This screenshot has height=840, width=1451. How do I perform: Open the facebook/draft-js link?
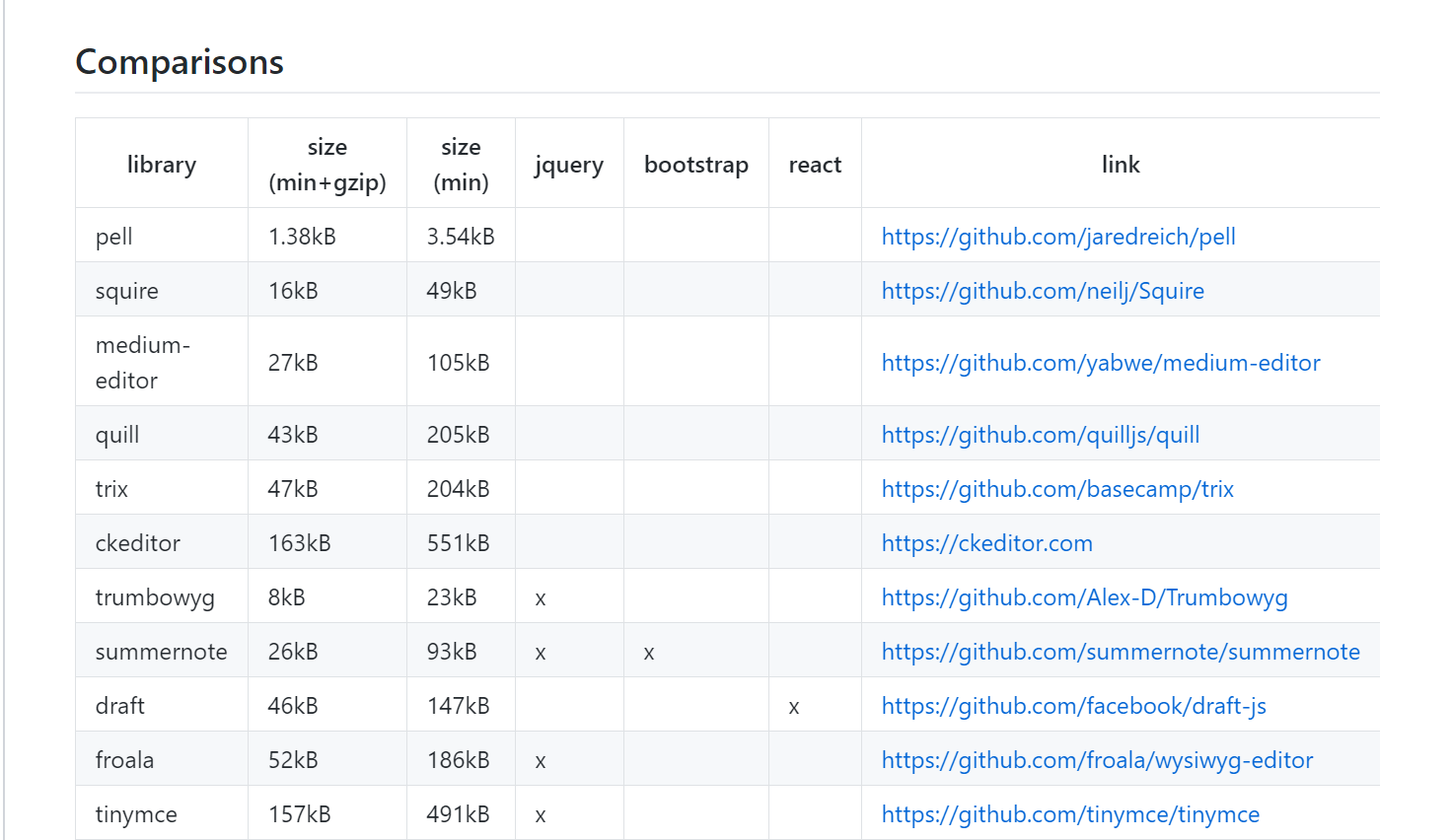click(x=1074, y=706)
